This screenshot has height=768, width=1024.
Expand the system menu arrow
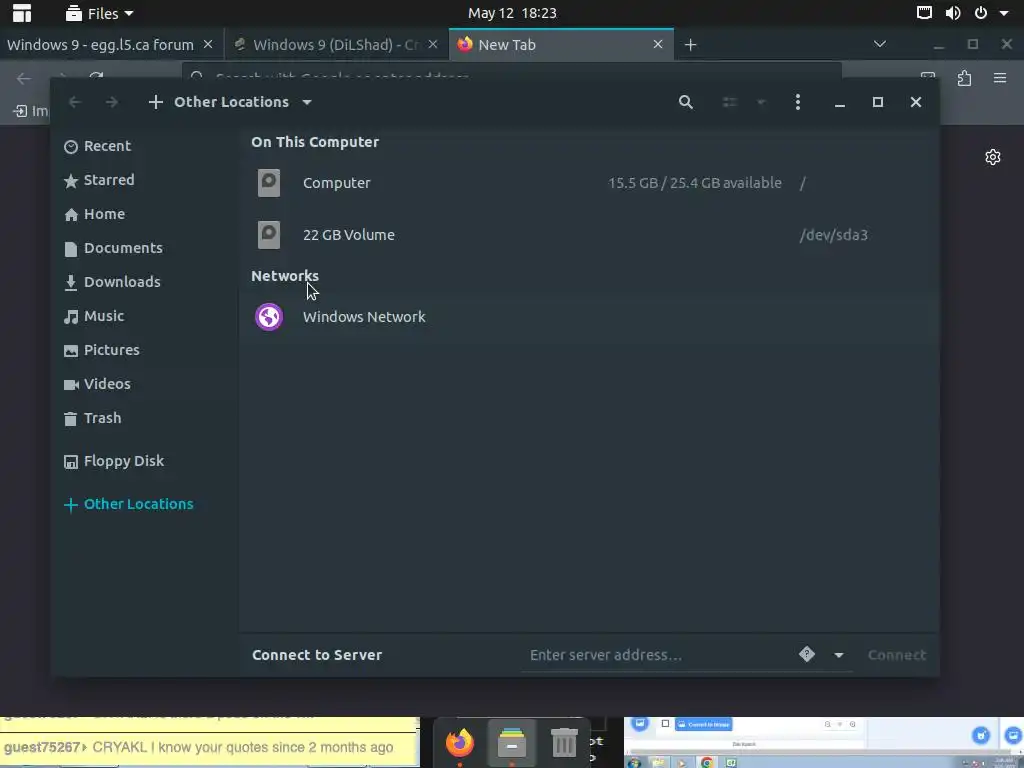tap(1004, 13)
